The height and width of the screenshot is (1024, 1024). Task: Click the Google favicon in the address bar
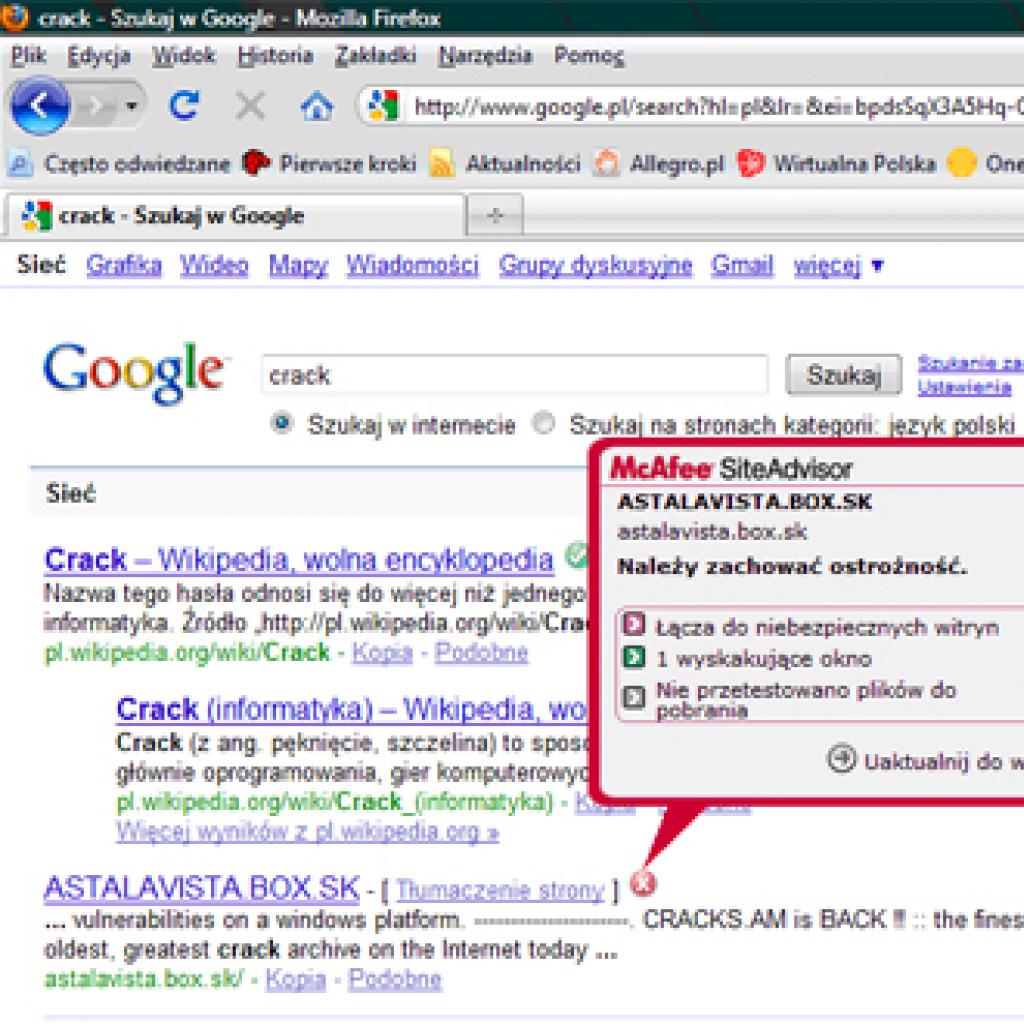383,106
